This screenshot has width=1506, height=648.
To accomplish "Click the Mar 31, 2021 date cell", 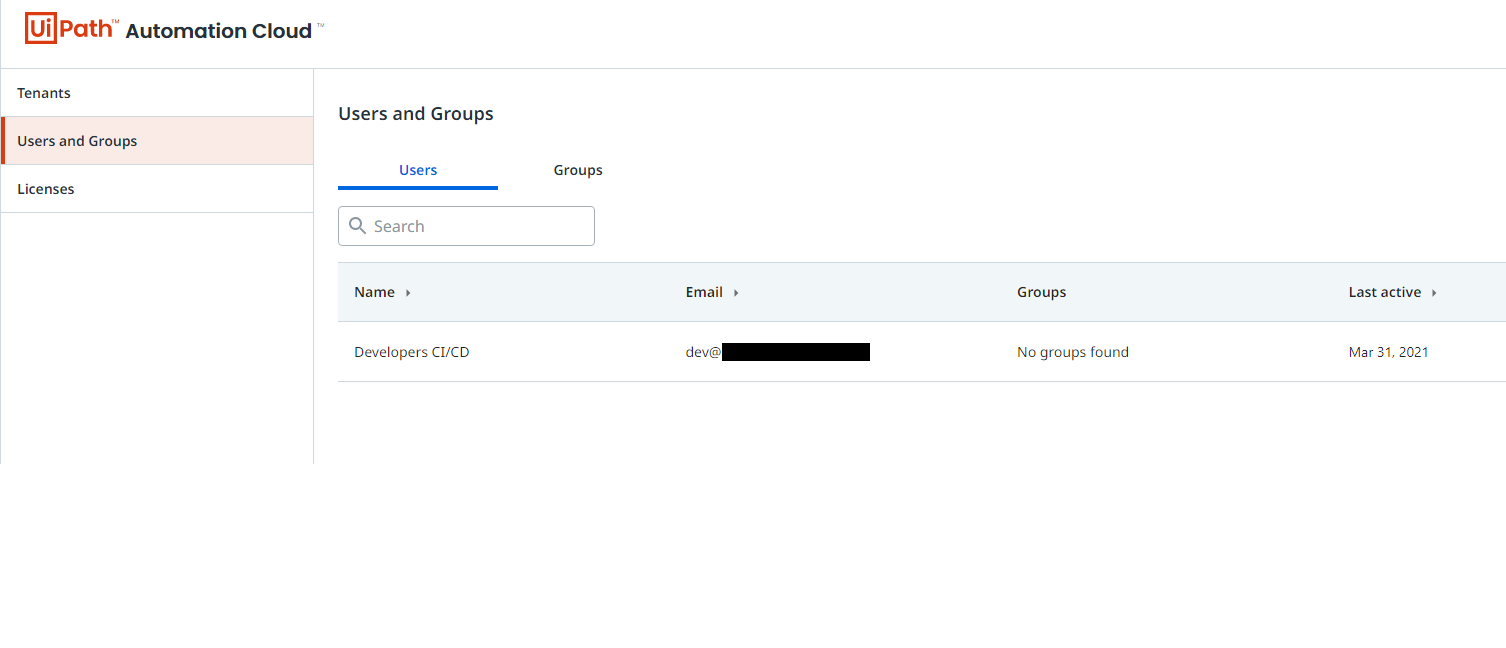I will pos(1388,352).
